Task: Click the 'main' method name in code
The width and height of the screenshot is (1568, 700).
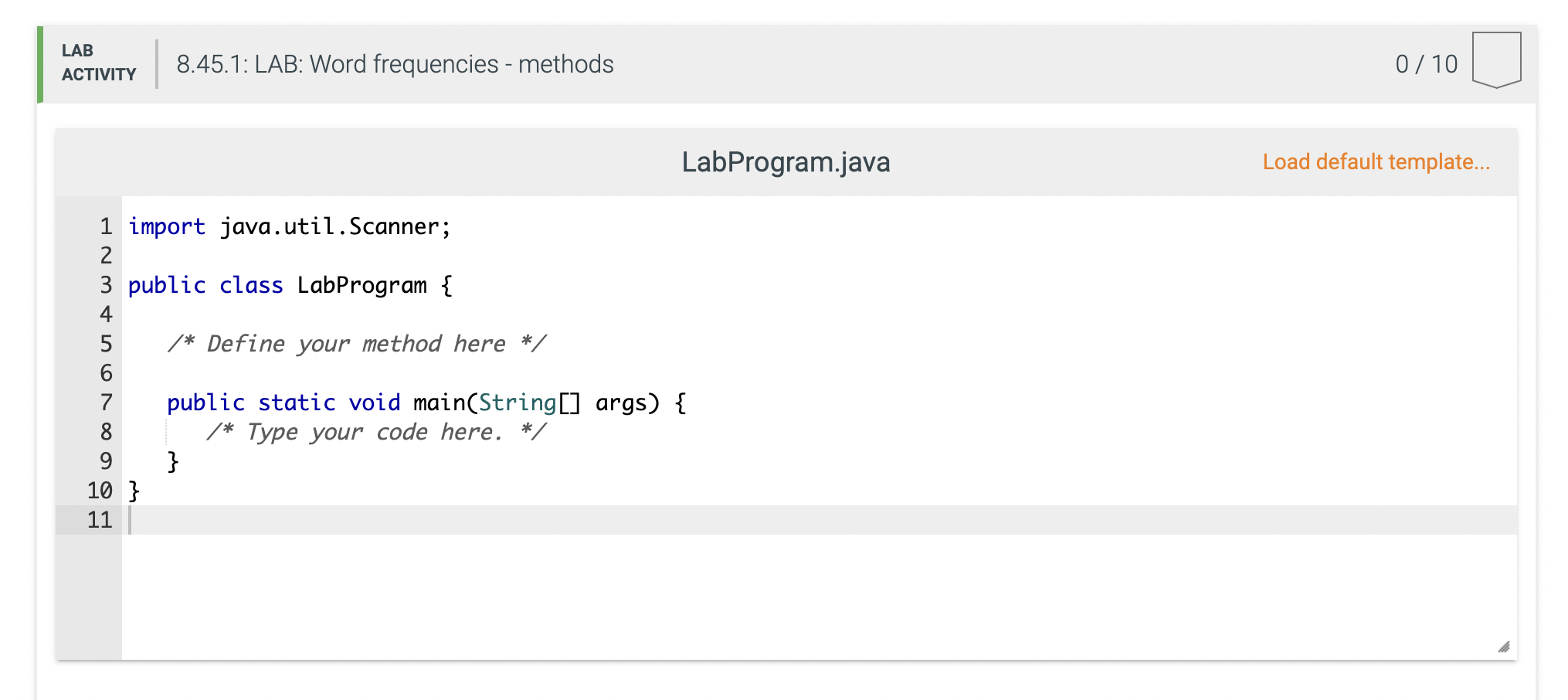Action: point(439,403)
